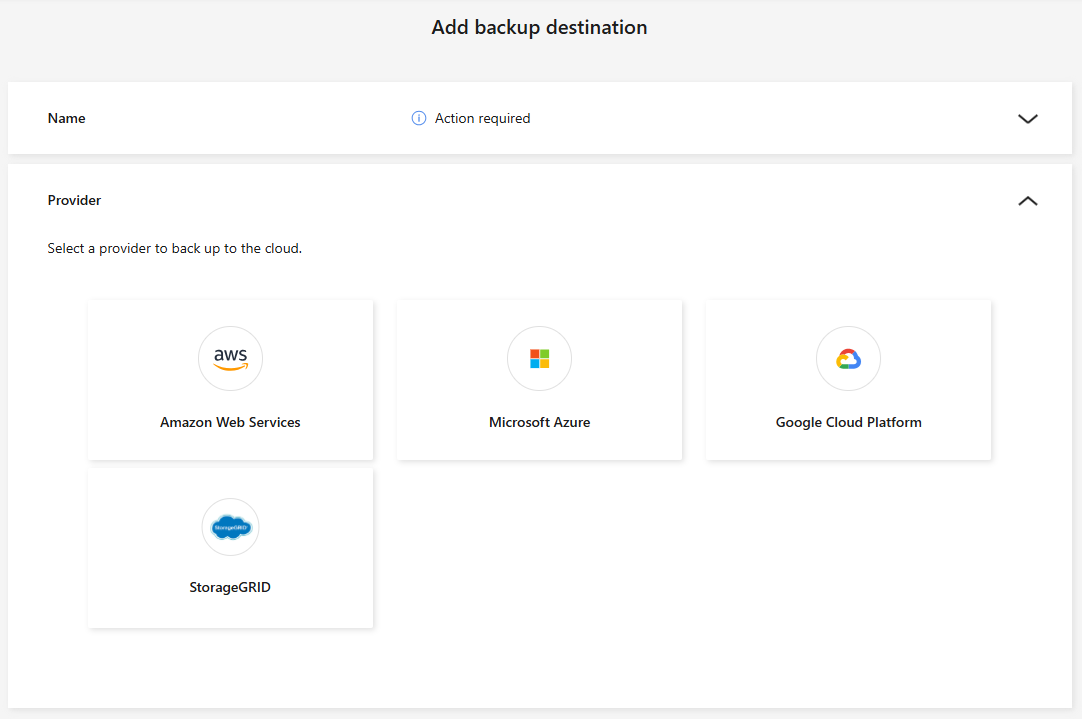
Task: Select the Google Cloud Platform provider card
Action: (848, 380)
